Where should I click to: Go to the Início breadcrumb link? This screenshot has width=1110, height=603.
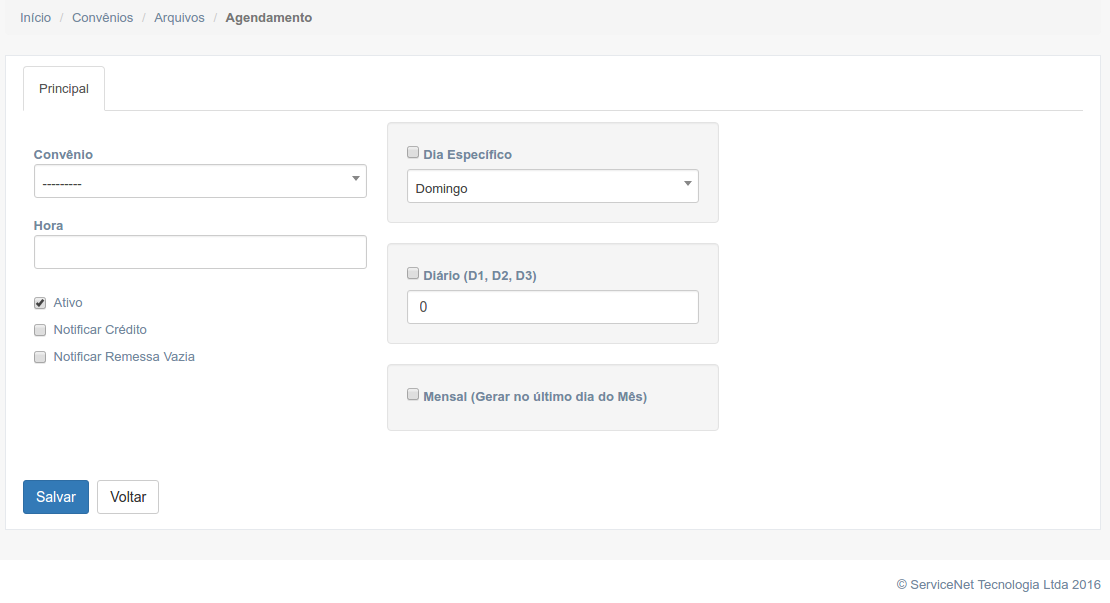(x=35, y=18)
